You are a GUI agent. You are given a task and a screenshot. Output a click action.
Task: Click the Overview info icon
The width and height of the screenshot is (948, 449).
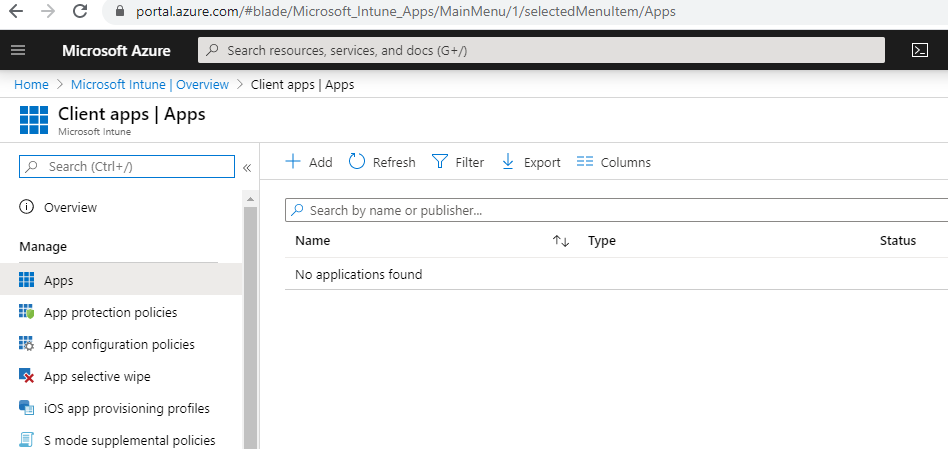[x=27, y=207]
